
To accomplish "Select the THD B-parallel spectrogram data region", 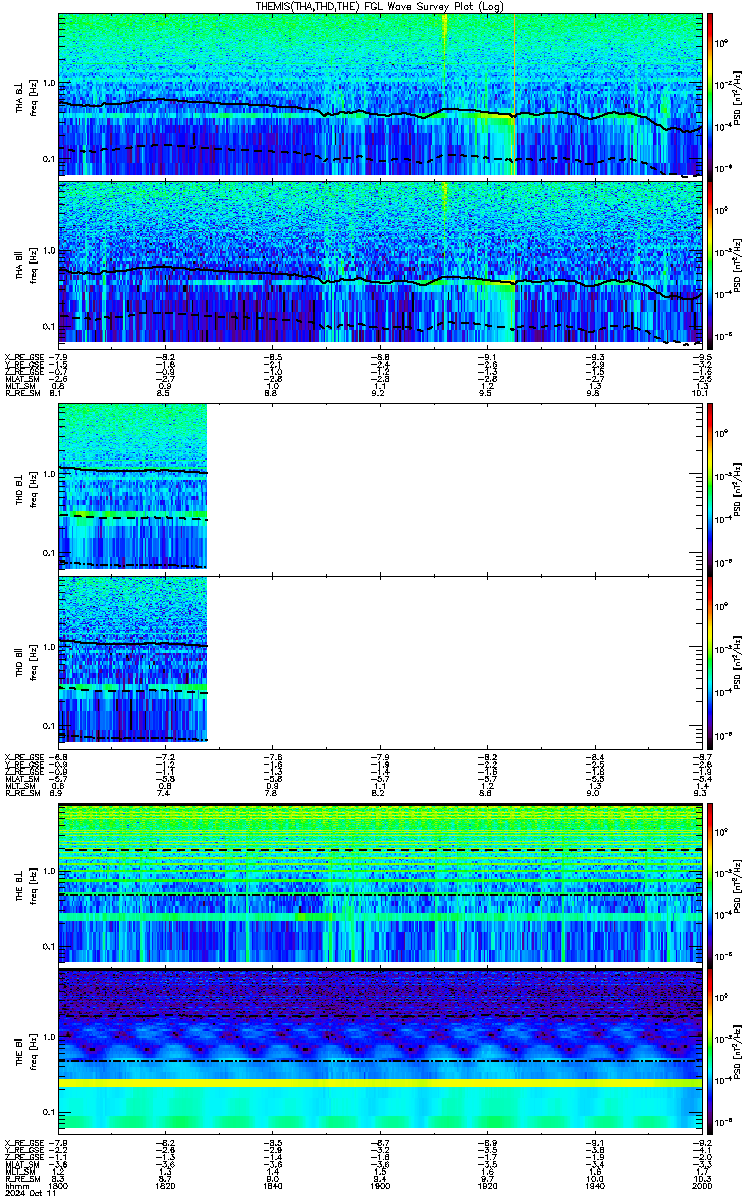I will 133,658.
